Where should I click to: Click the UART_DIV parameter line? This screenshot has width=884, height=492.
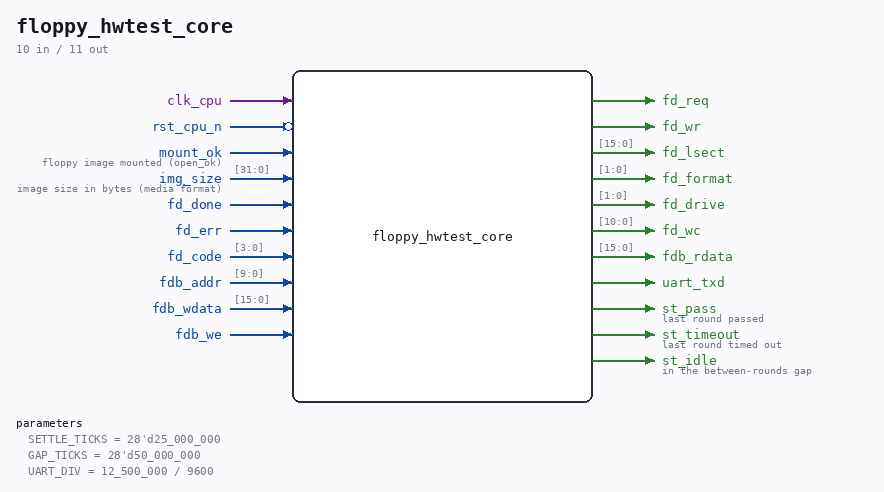coord(121,471)
